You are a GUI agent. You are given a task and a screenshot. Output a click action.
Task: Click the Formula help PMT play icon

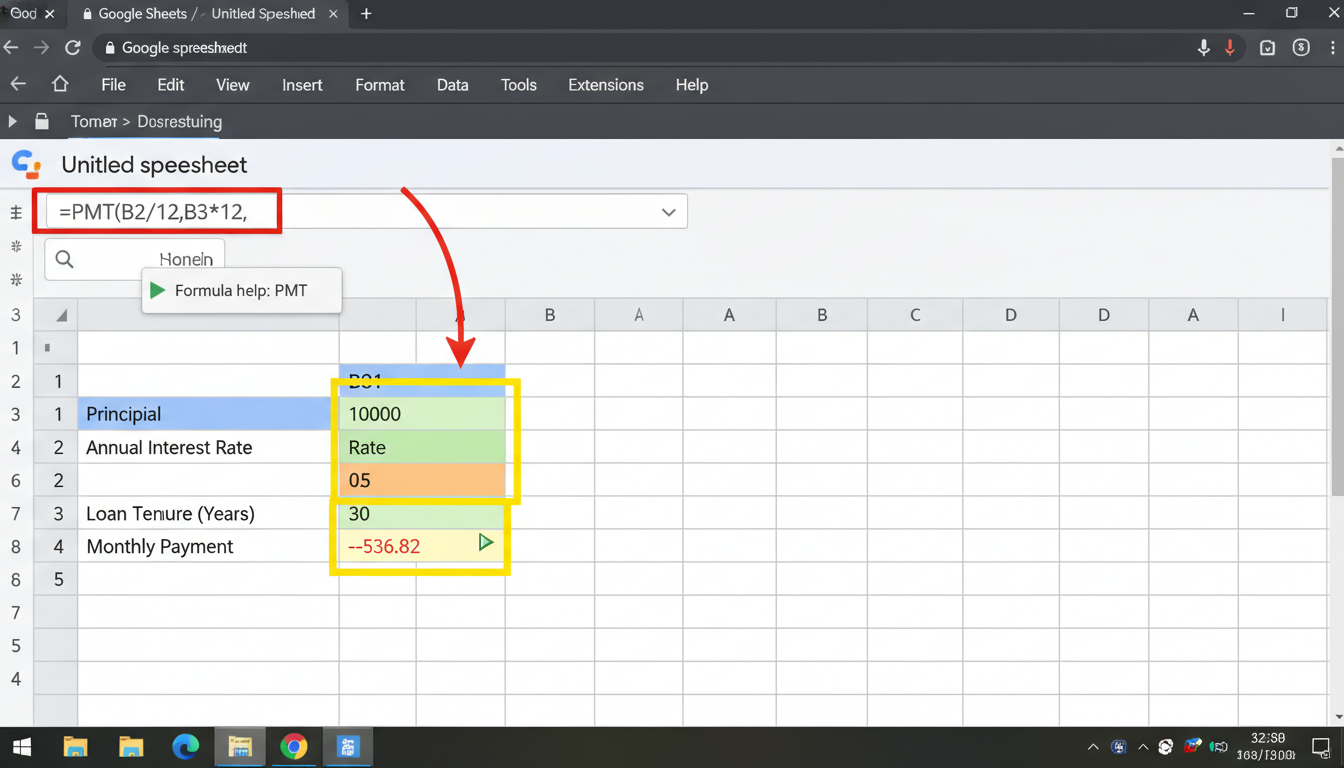coord(158,290)
